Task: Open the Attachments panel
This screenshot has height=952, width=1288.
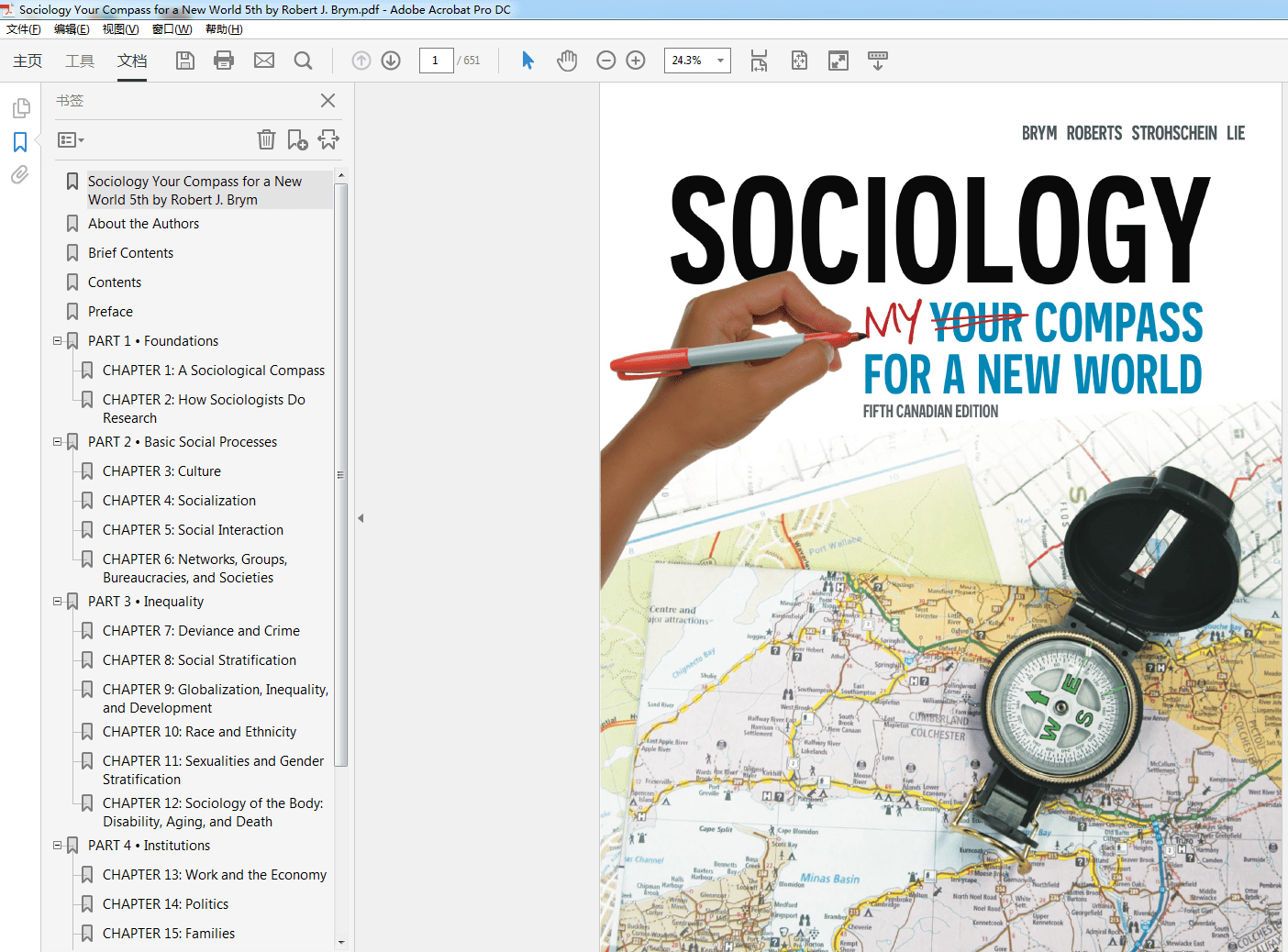Action: pyautogui.click(x=19, y=174)
